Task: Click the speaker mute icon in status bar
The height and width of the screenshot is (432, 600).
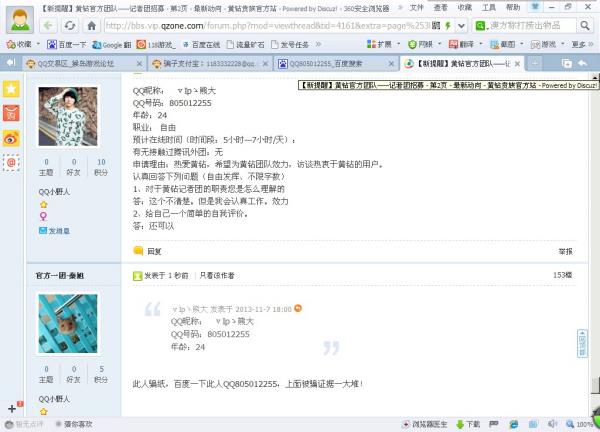Action: tap(552, 424)
